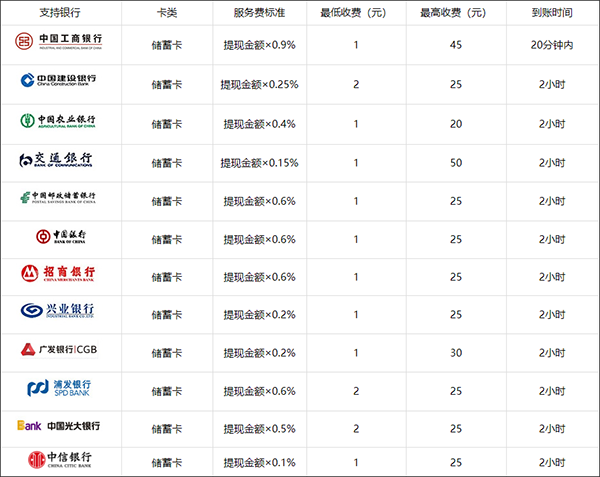Click the 支持银行 column header

(60, 13)
